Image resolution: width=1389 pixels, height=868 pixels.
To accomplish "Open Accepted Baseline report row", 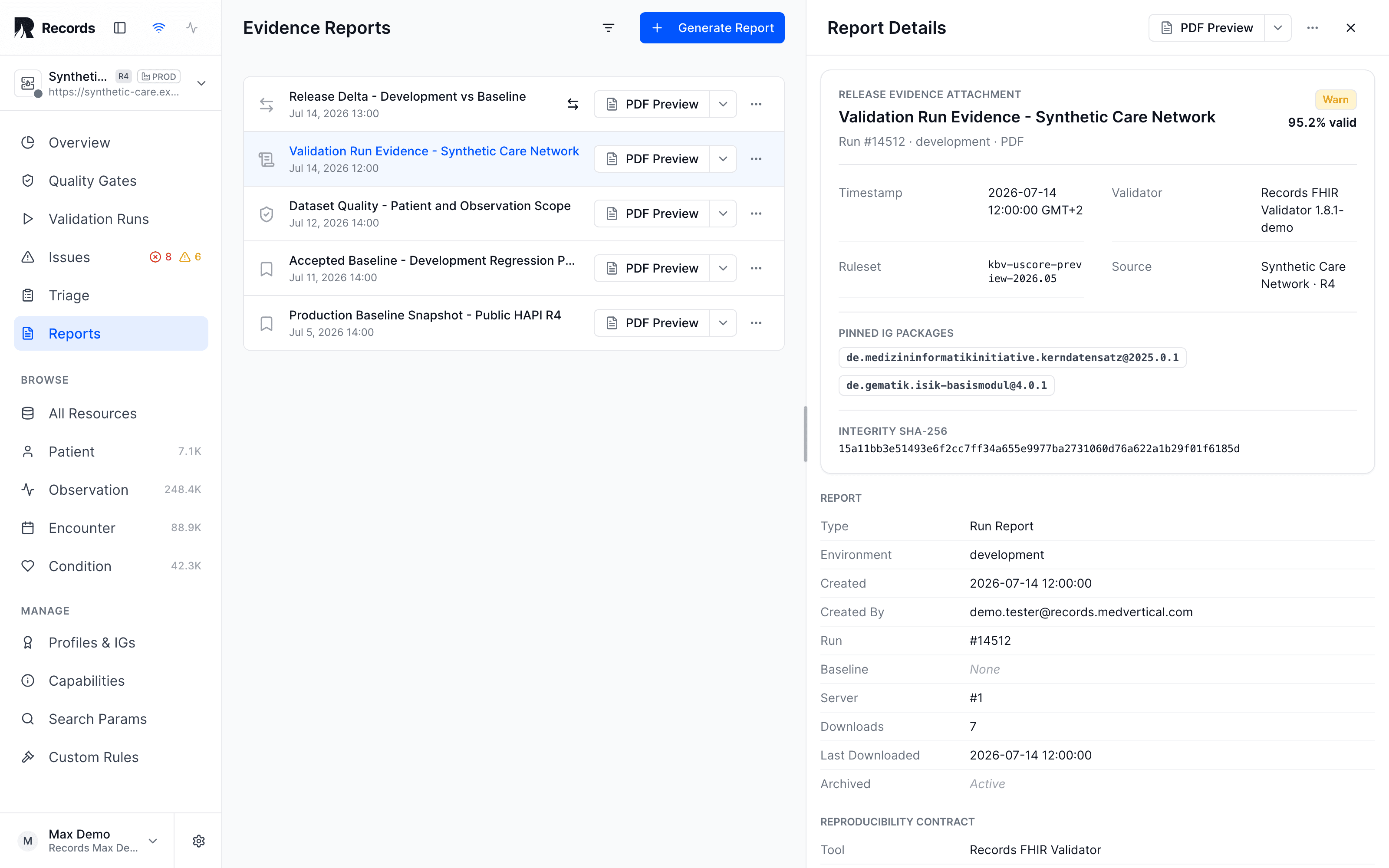I will pos(513,268).
